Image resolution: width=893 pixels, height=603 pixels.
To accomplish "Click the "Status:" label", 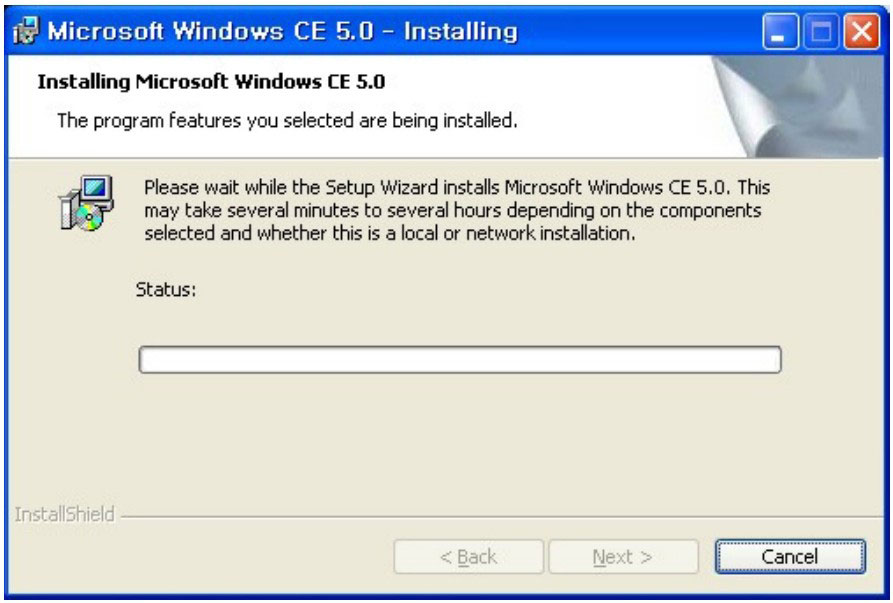I will [x=165, y=290].
